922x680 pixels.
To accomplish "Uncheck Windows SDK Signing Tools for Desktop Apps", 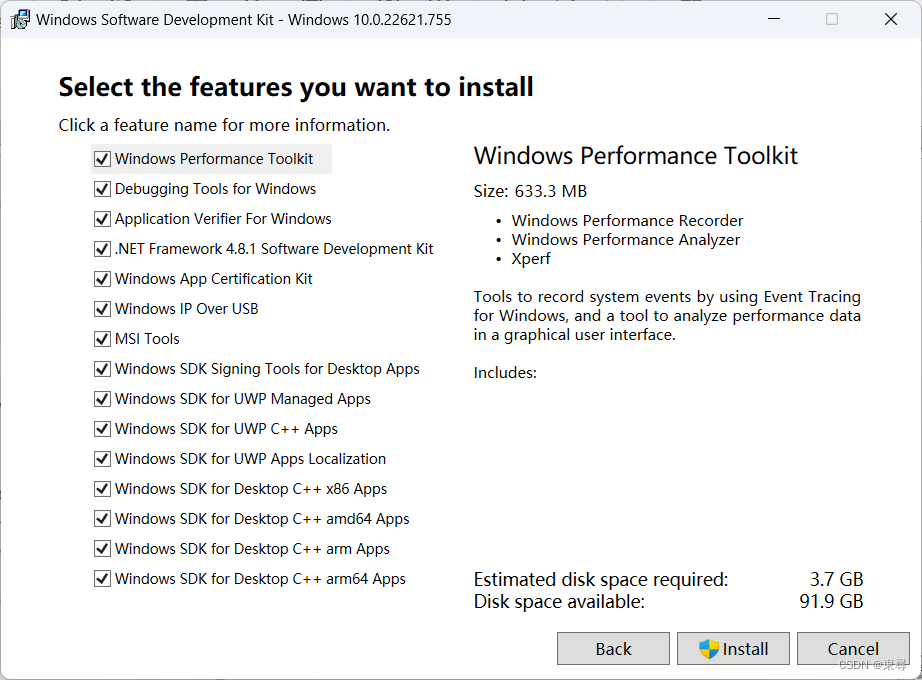I will pyautogui.click(x=101, y=368).
